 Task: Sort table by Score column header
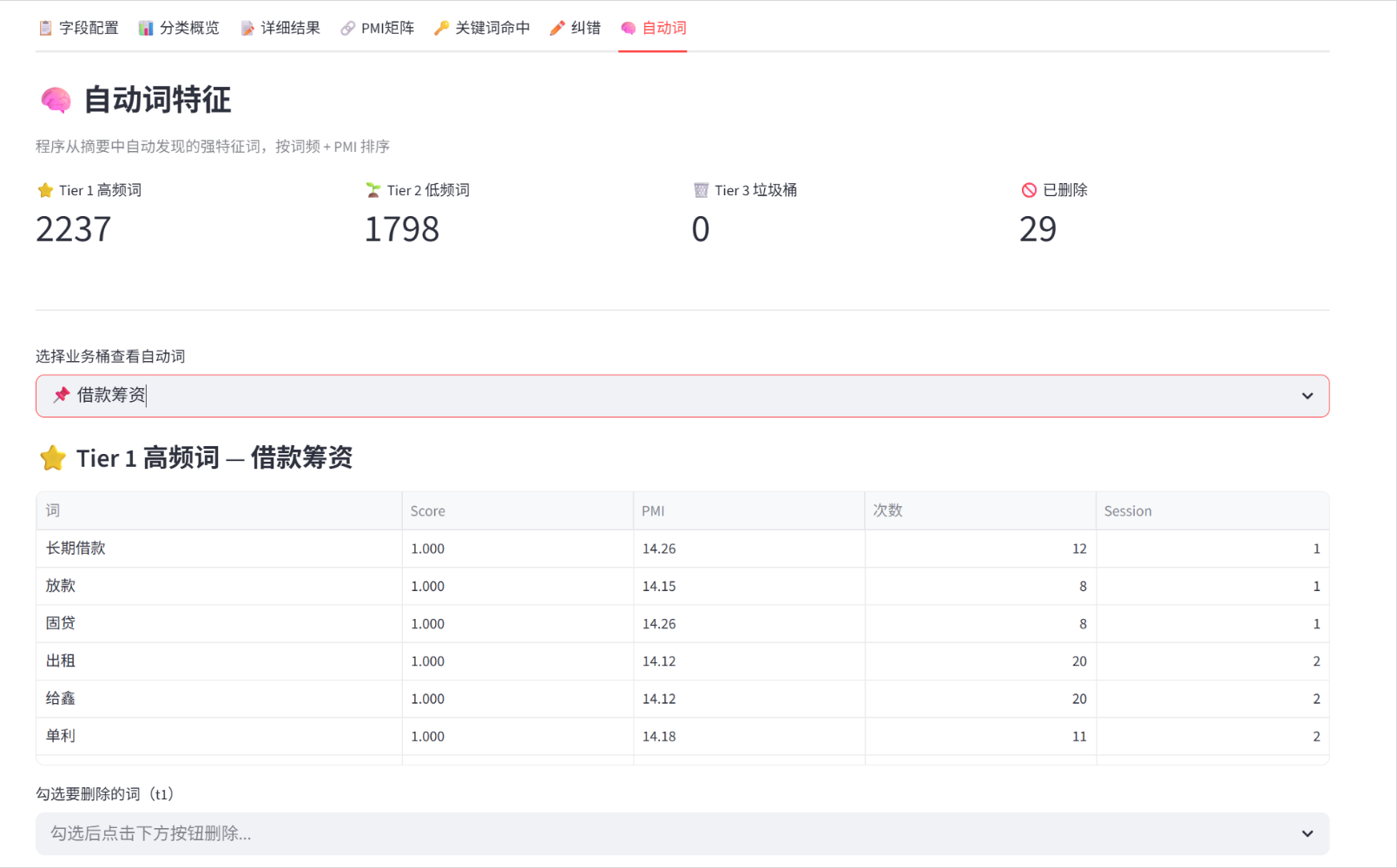coord(517,510)
